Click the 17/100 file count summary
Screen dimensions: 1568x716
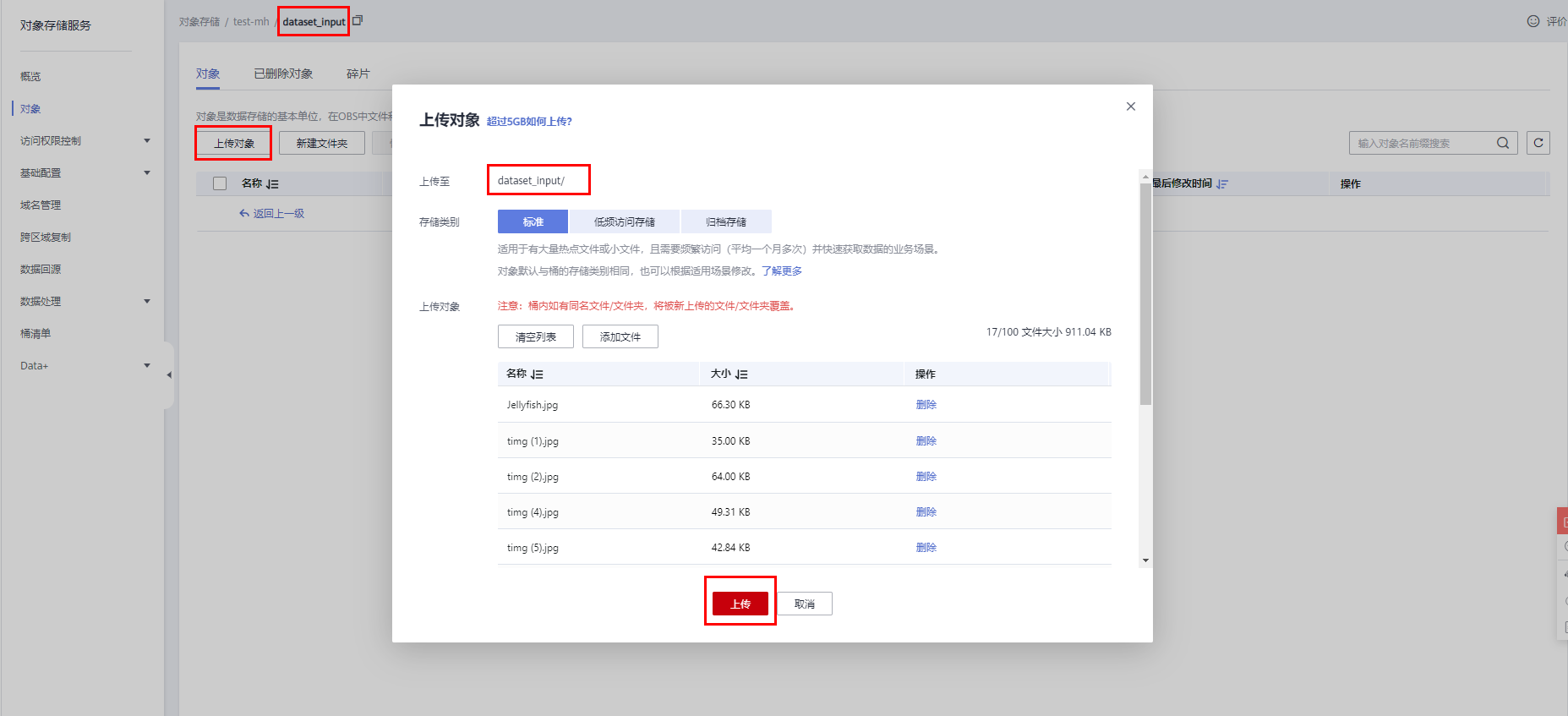[1048, 332]
